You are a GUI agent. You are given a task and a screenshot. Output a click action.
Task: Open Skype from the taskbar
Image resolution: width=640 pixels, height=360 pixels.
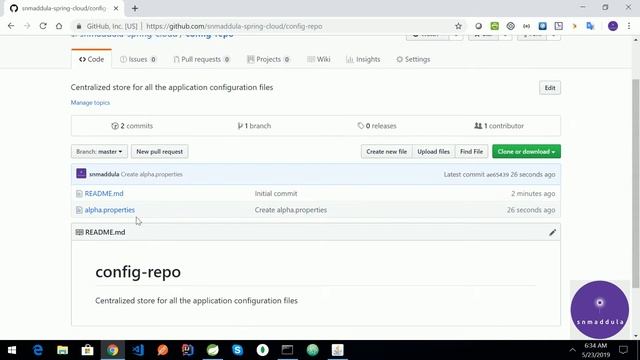[x=238, y=350]
